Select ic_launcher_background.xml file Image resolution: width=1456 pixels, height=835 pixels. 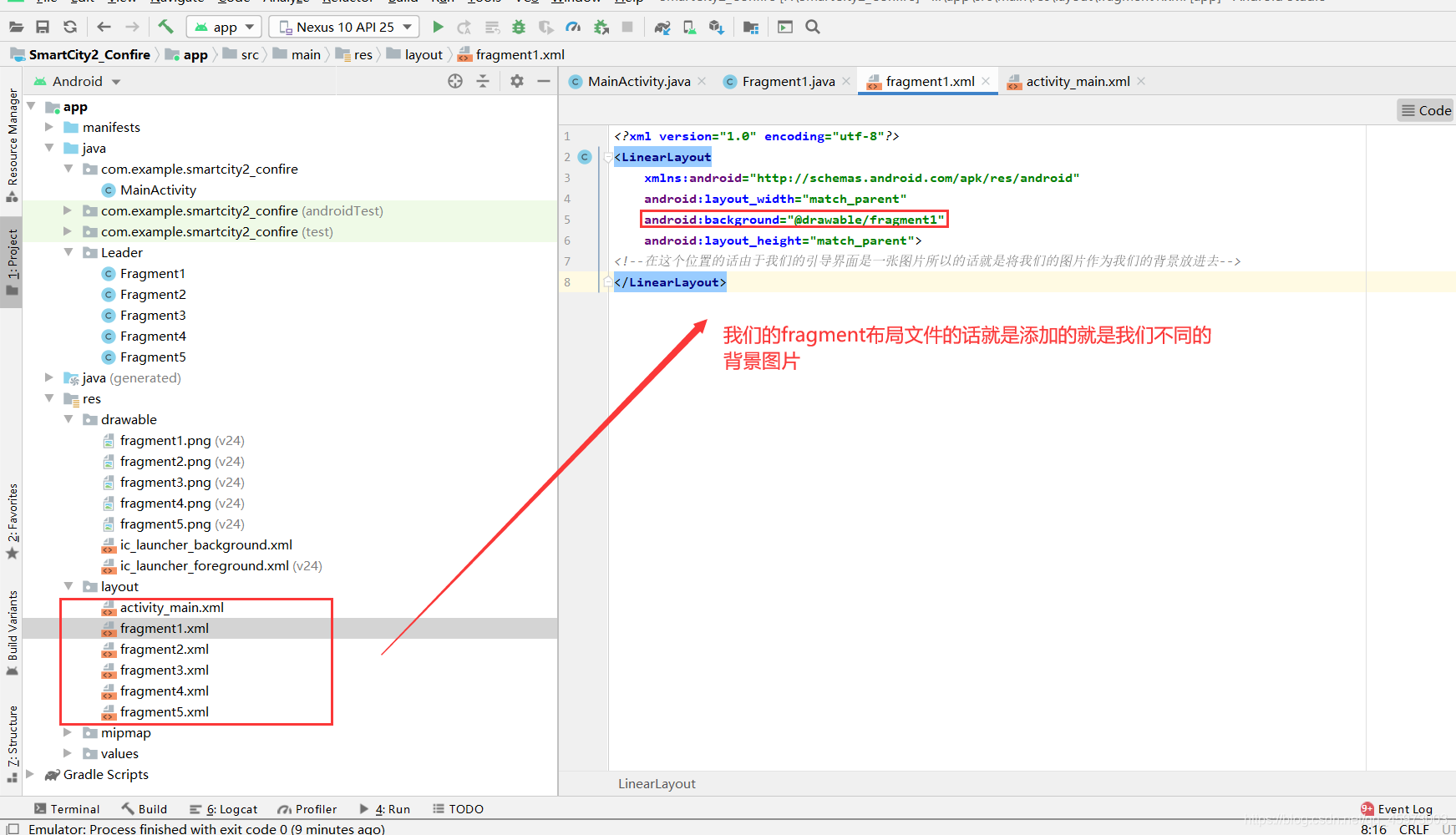tap(205, 544)
